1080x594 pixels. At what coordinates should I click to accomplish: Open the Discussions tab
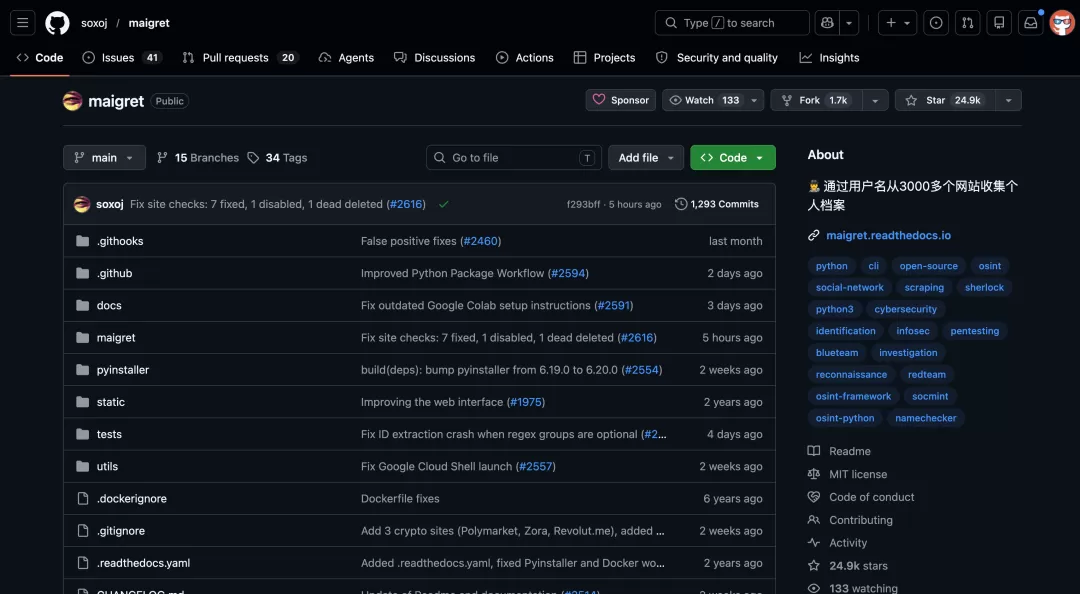click(435, 58)
